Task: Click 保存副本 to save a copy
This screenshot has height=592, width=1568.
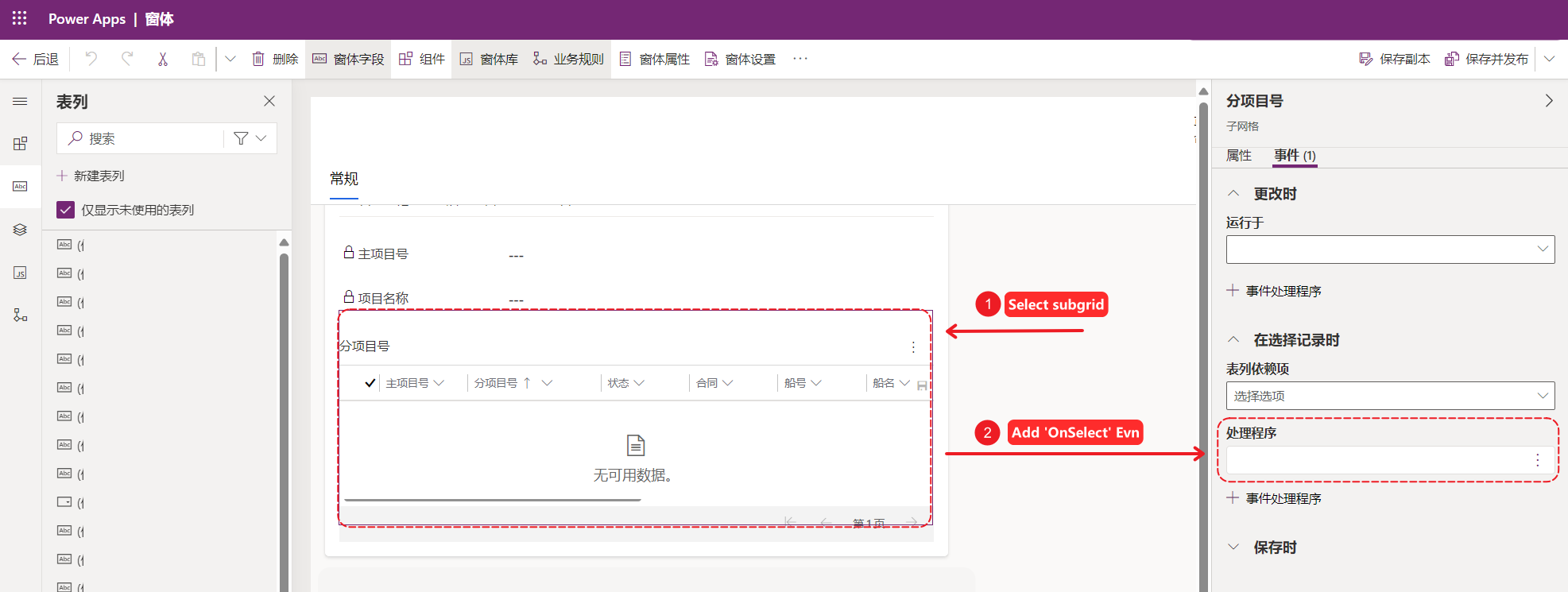Action: [x=1394, y=59]
